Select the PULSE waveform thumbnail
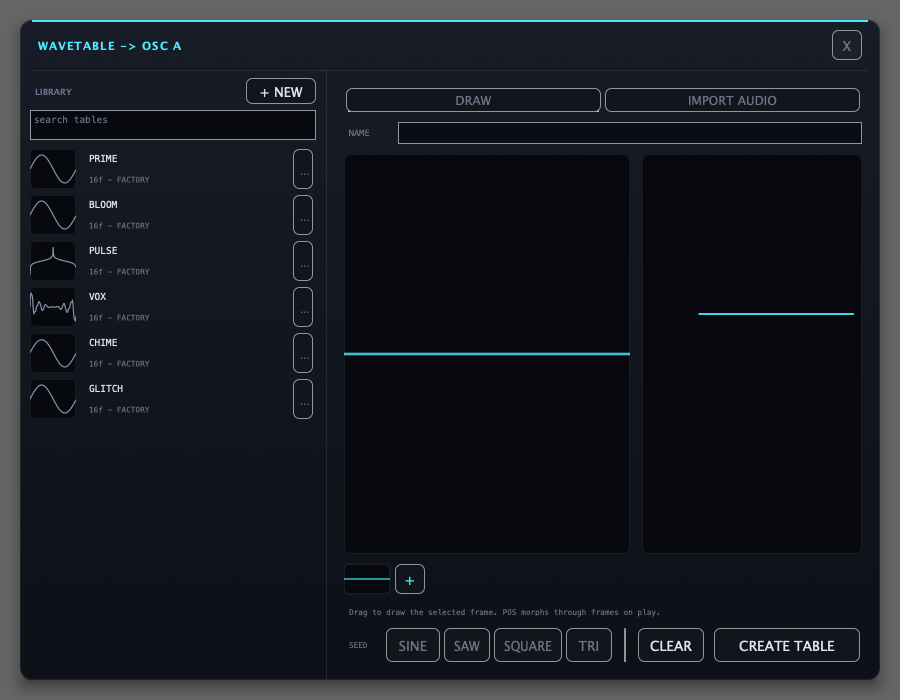 click(53, 261)
